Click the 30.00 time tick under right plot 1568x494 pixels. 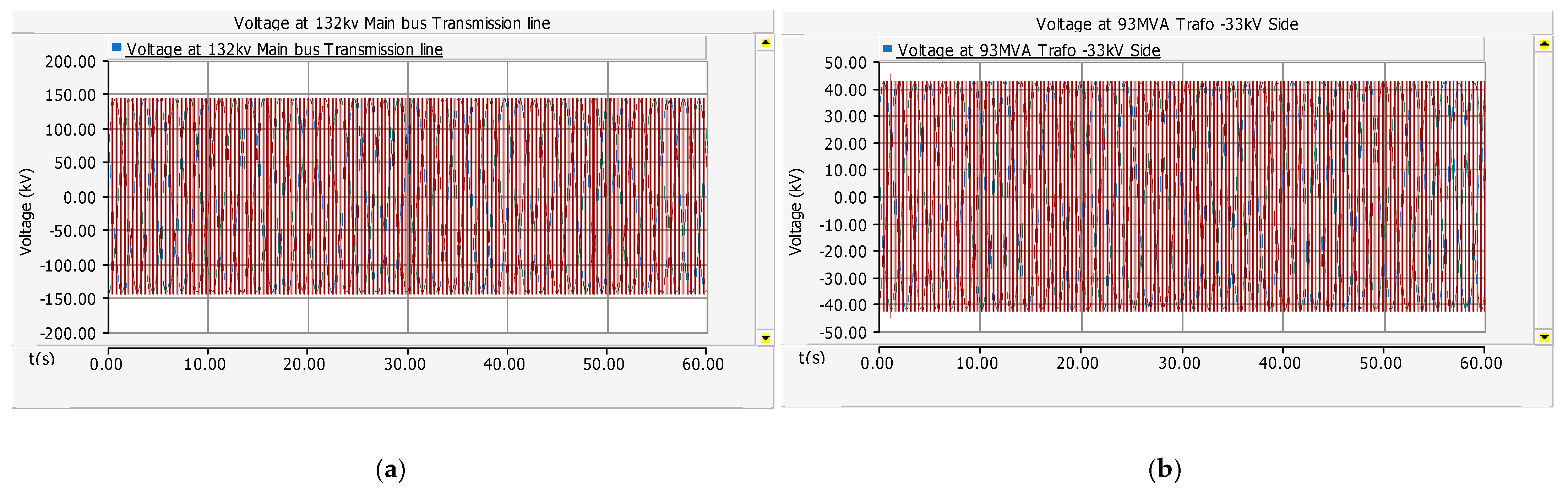[1179, 363]
